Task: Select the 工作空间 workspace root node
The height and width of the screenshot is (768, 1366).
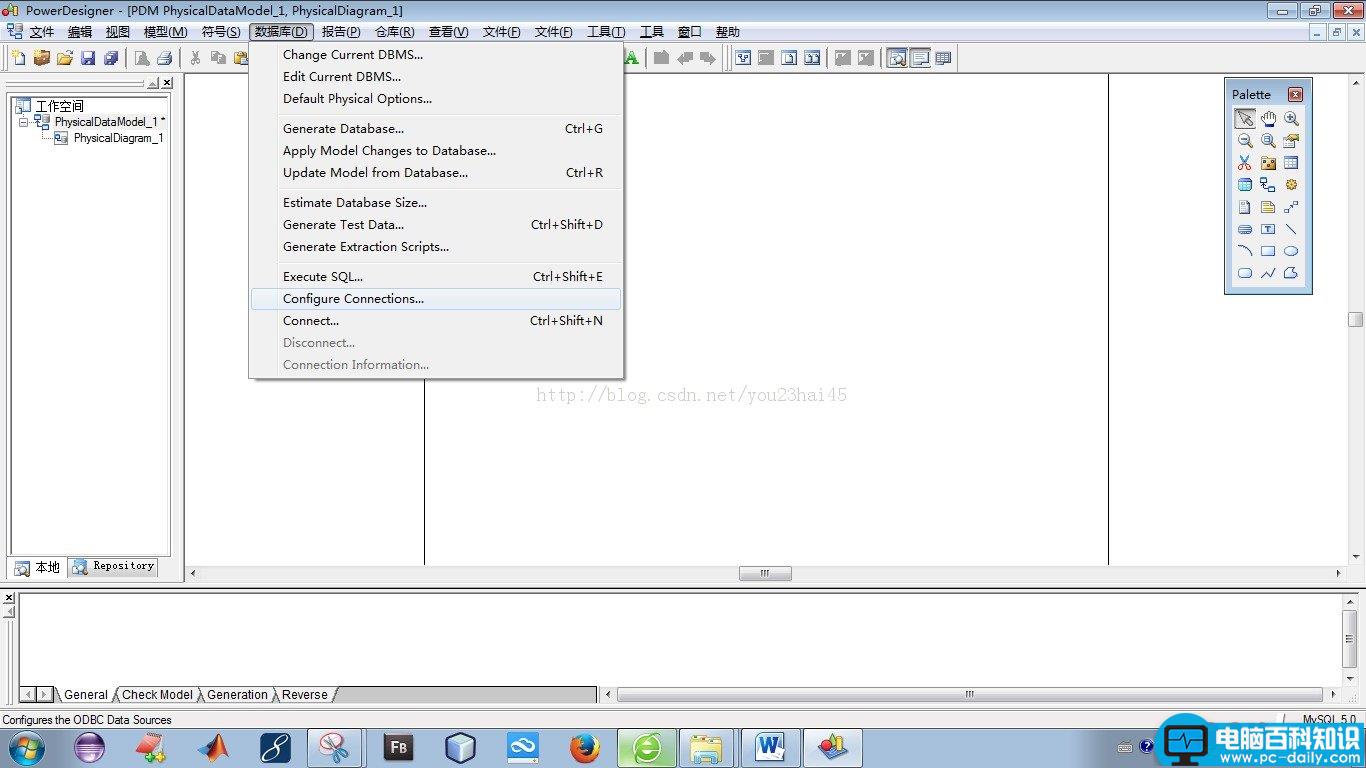Action: 60,106
